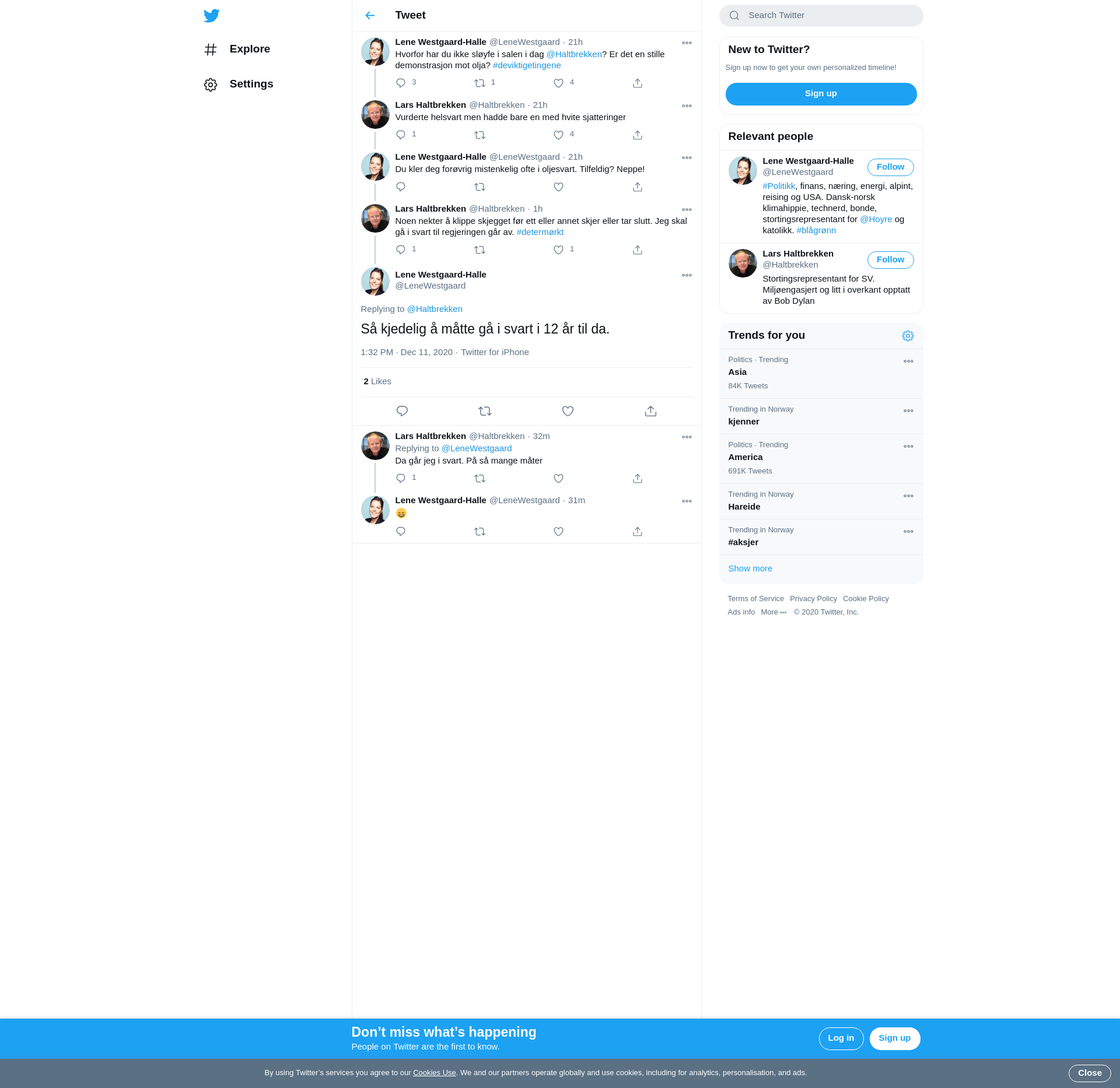Click Sign up on the bottom banner
This screenshot has width=1120, height=1088.
tap(894, 1038)
